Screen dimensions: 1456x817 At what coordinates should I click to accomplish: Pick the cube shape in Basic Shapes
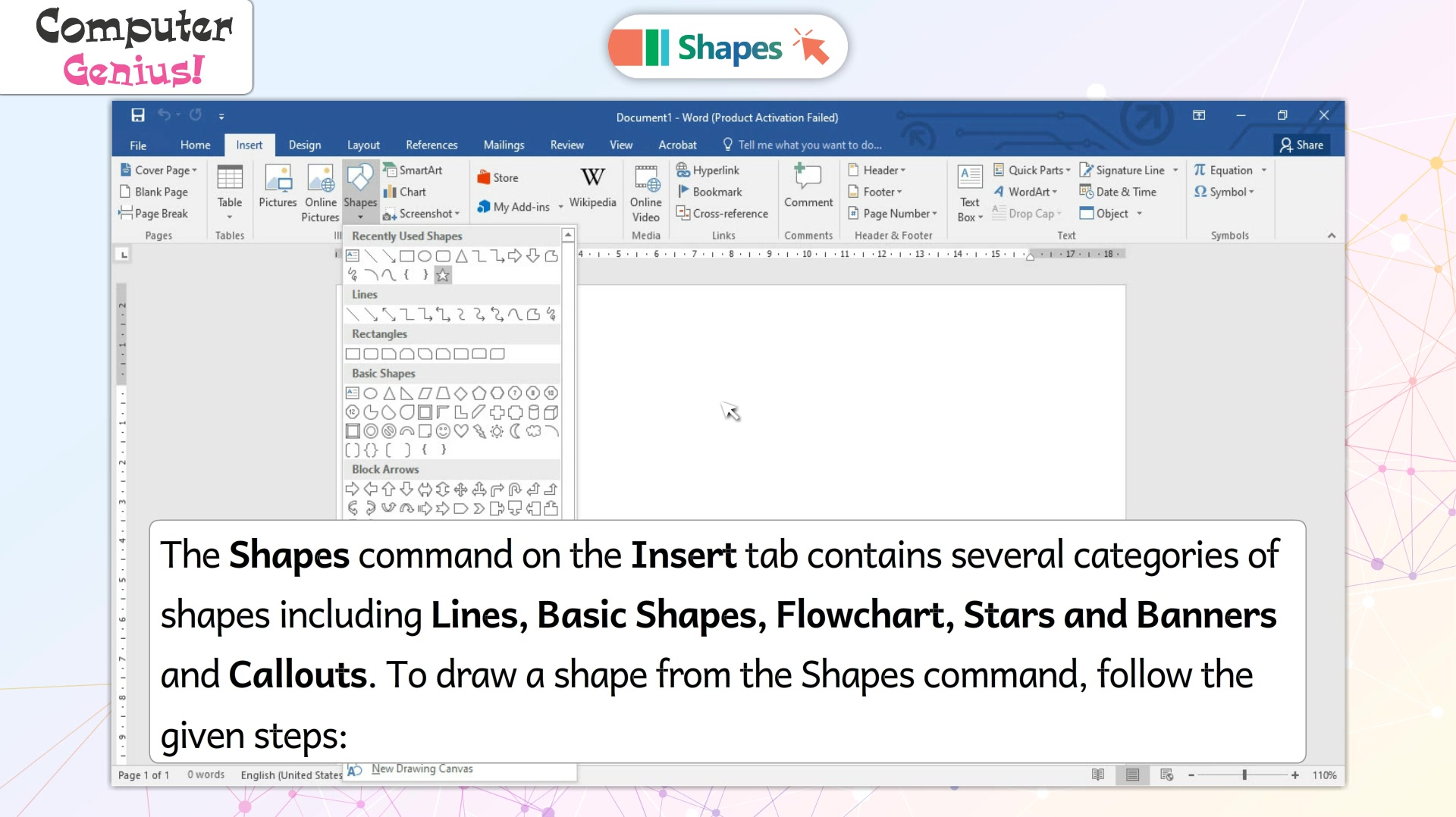click(551, 412)
